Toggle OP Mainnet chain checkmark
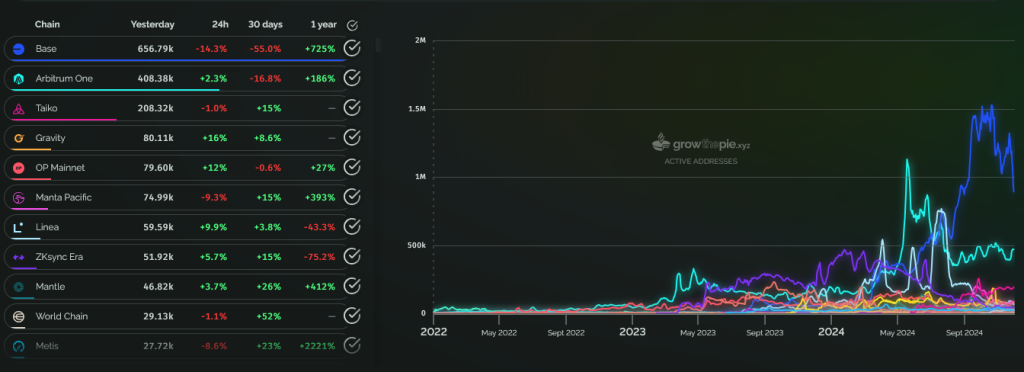Screen dimensions: 1024x372 (x=352, y=167)
